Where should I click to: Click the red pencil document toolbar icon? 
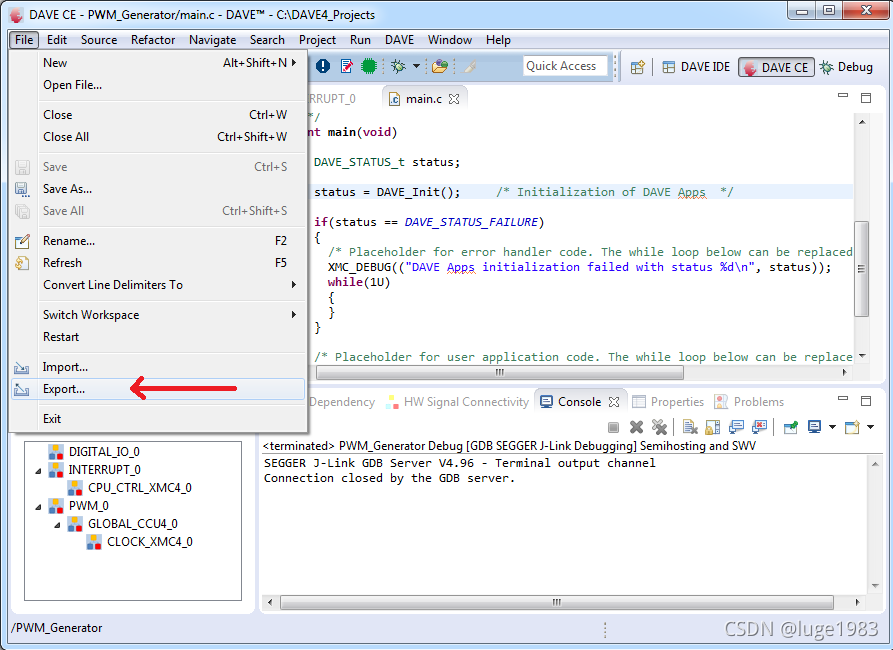[346, 66]
